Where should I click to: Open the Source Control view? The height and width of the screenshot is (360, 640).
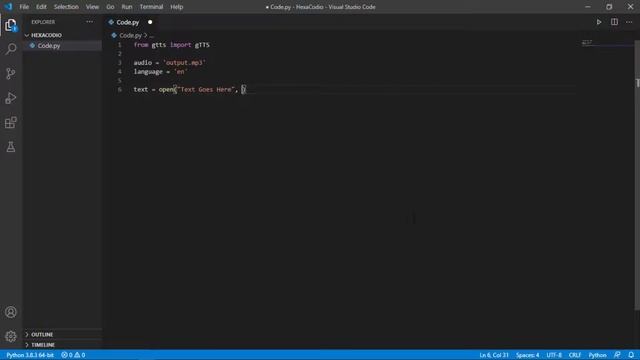pos(11,73)
